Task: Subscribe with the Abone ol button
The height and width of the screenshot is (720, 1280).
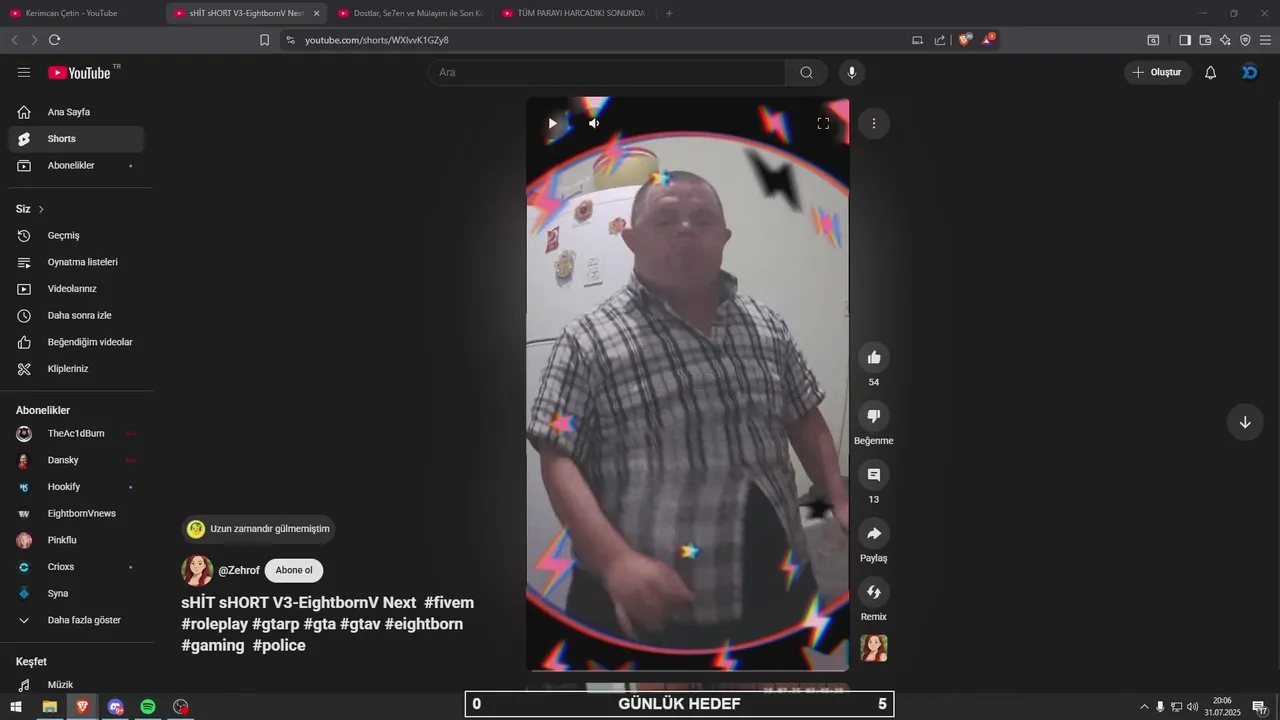Action: pos(294,570)
